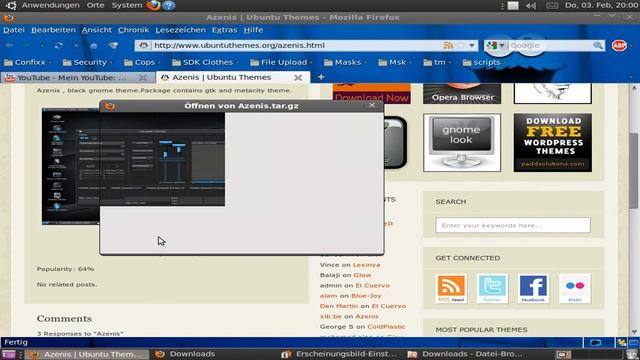
Task: Switch to Downloads - Datei-Bro... taskbar window
Action: [x=465, y=354]
